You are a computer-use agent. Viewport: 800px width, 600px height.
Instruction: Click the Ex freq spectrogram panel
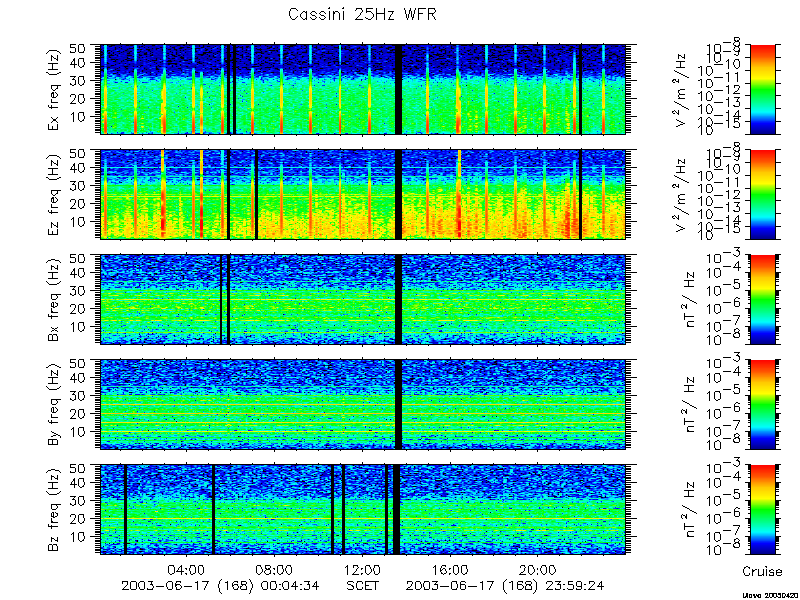pos(363,89)
